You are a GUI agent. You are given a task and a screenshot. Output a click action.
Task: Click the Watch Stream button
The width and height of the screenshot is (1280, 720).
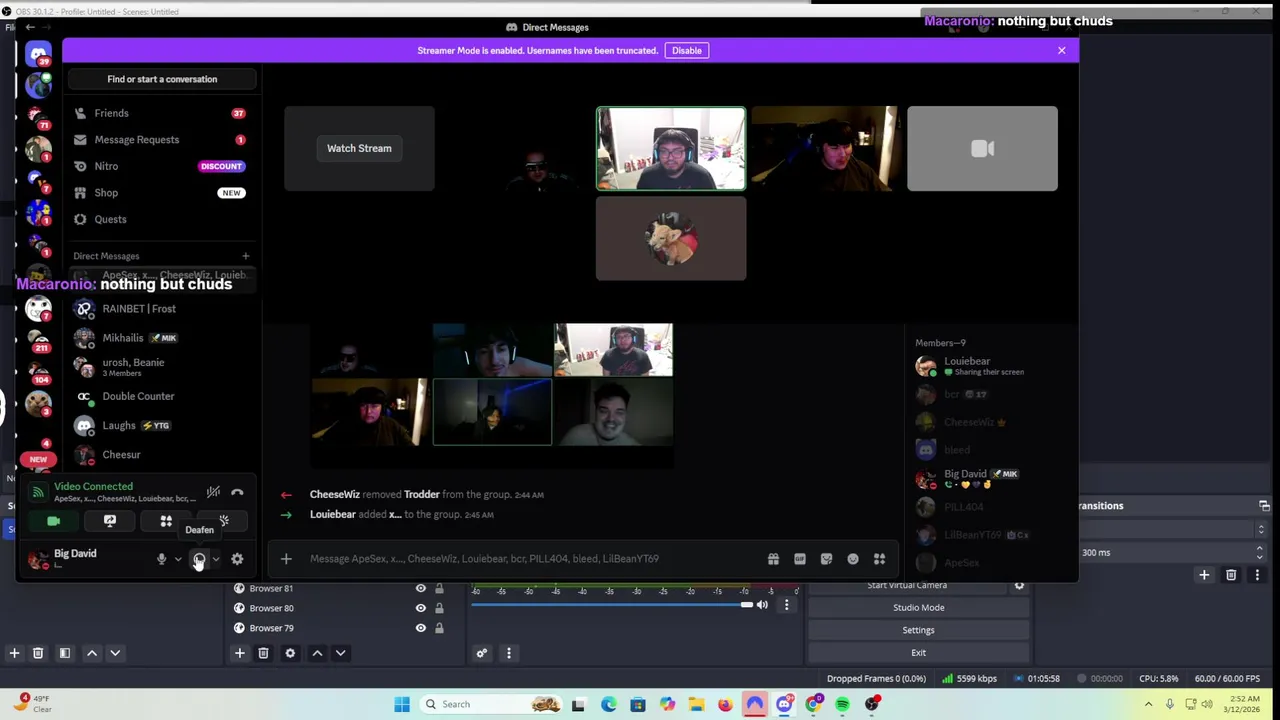coord(359,148)
